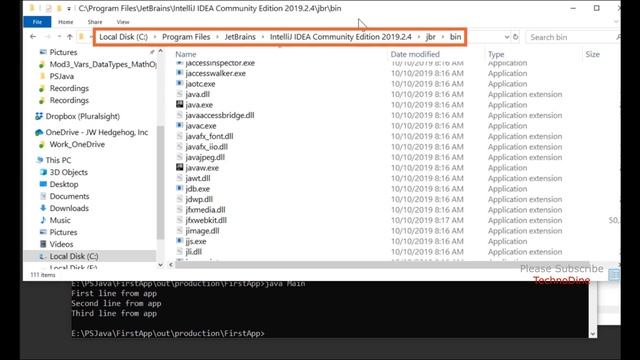Click Program Files in address path

(186, 37)
